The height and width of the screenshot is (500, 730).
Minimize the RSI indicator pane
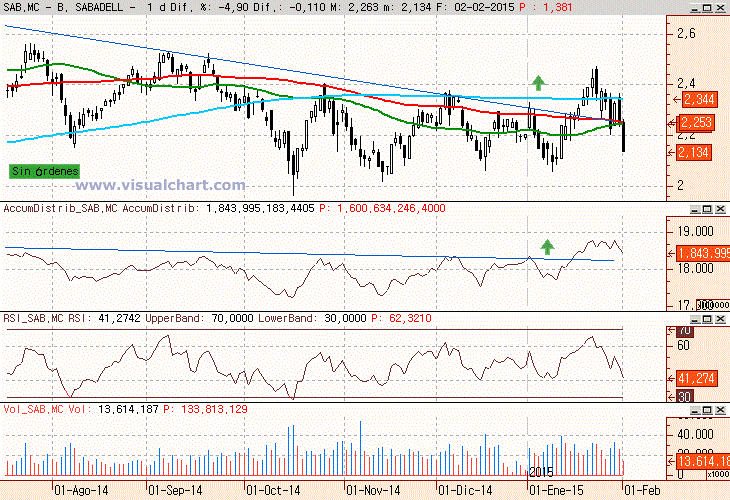695,319
